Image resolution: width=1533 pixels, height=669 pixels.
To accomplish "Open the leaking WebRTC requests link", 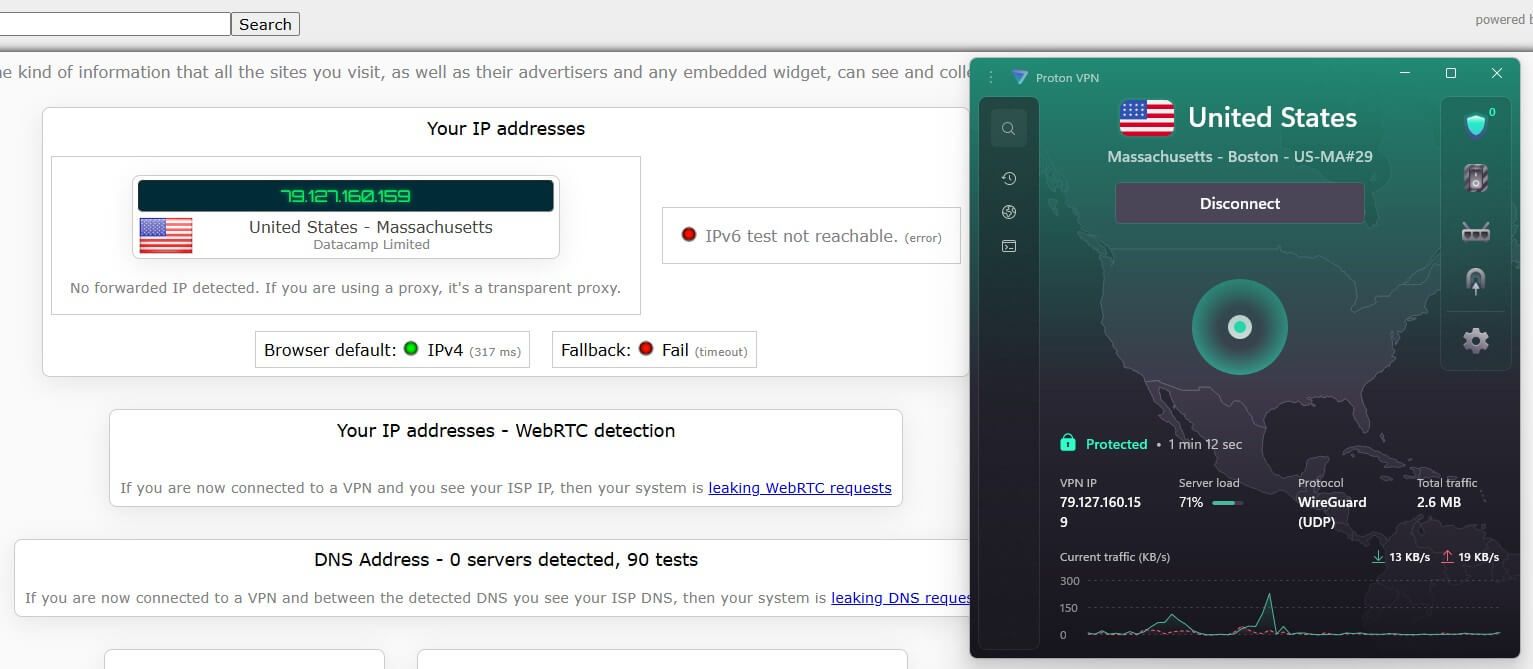I will pyautogui.click(x=799, y=488).
